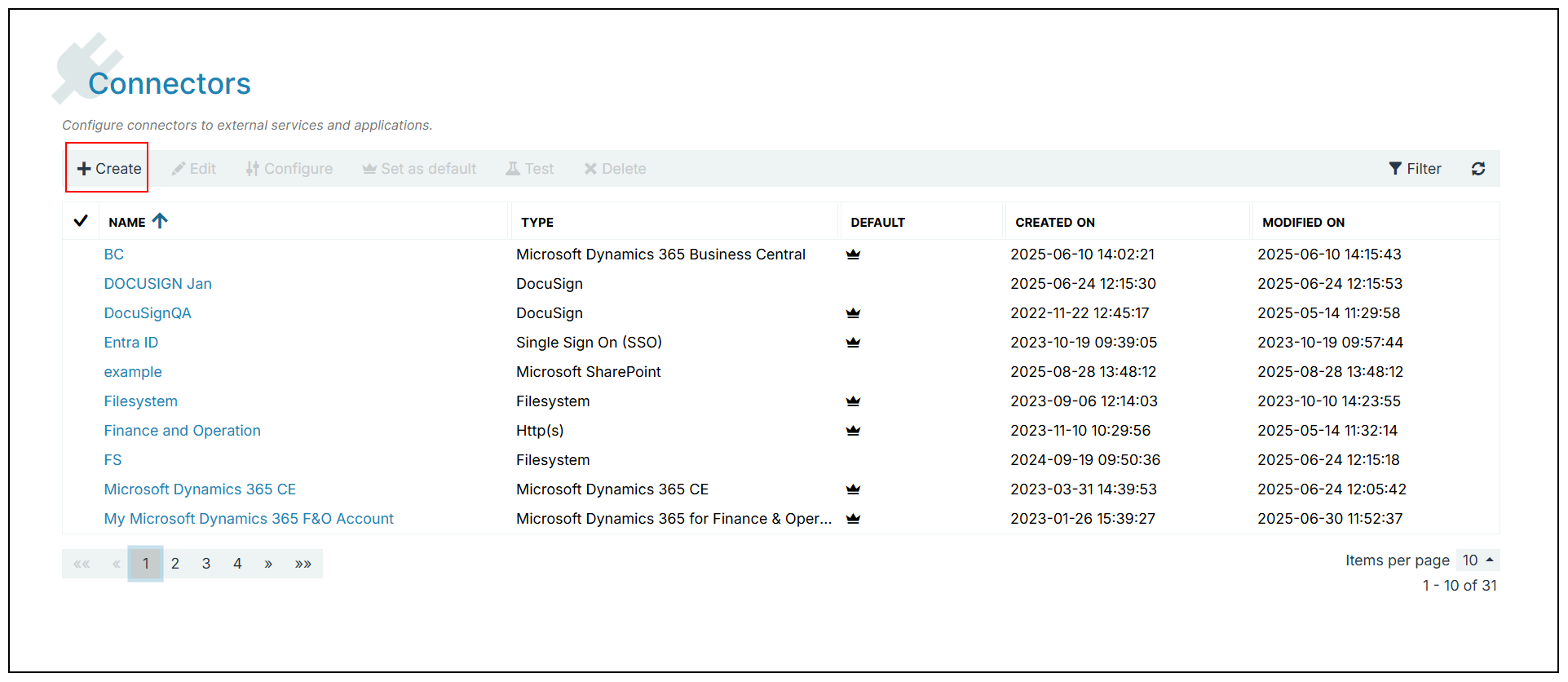Image resolution: width=1568 pixels, height=682 pixels.
Task: Open the Filesystem connector link
Action: click(x=141, y=401)
